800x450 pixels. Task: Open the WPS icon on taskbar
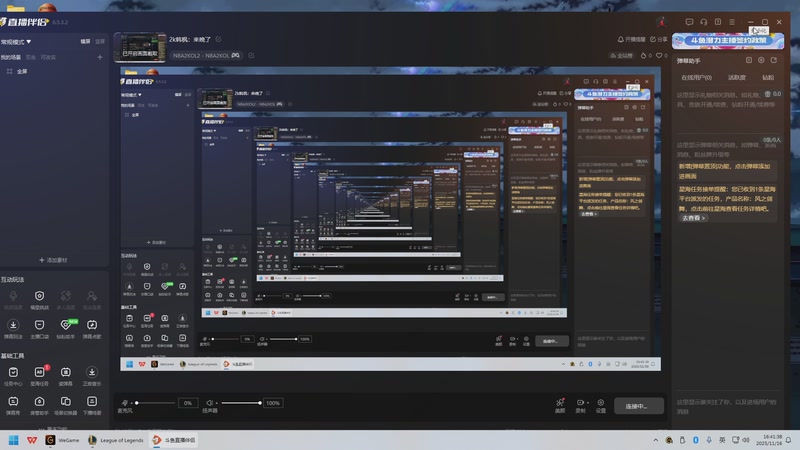coord(32,440)
